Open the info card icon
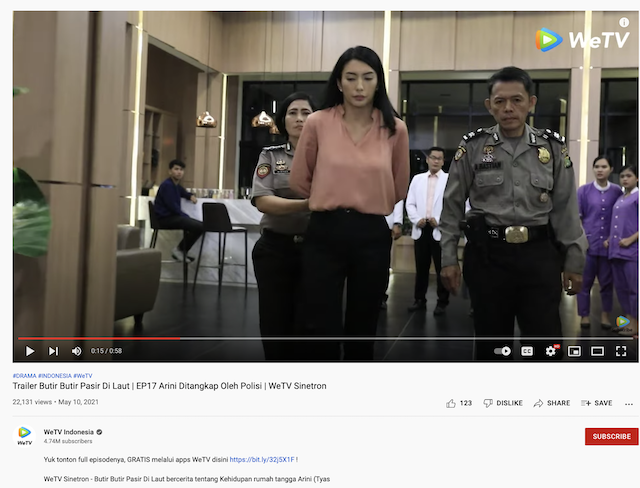640x488 pixels. [x=624, y=22]
